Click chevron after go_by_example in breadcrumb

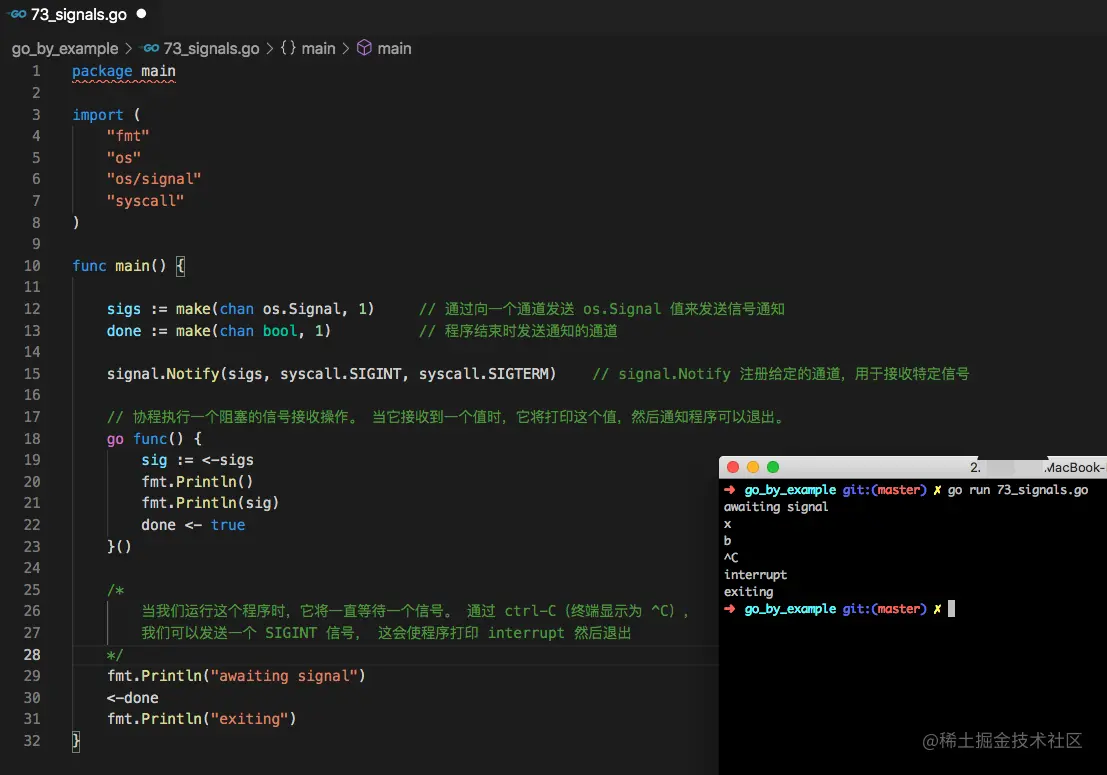(128, 49)
